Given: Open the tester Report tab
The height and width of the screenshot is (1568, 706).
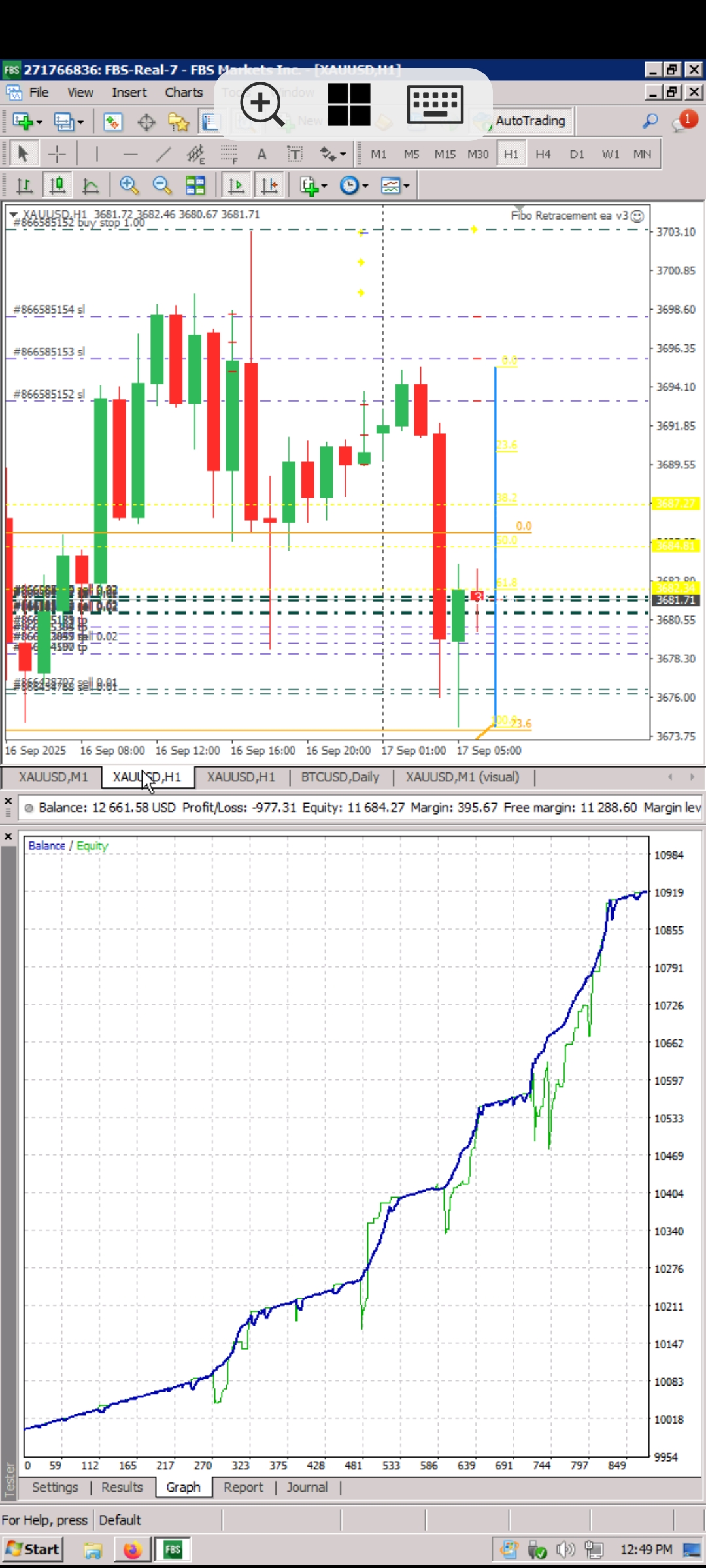Looking at the screenshot, I should click(243, 1488).
